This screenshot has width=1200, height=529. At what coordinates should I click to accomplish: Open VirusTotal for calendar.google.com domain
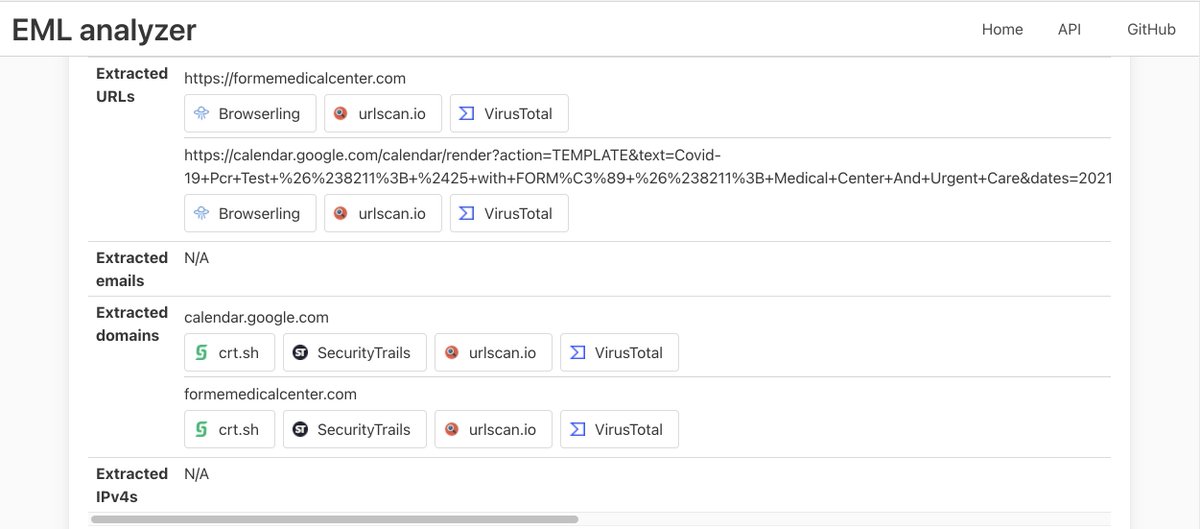[619, 352]
